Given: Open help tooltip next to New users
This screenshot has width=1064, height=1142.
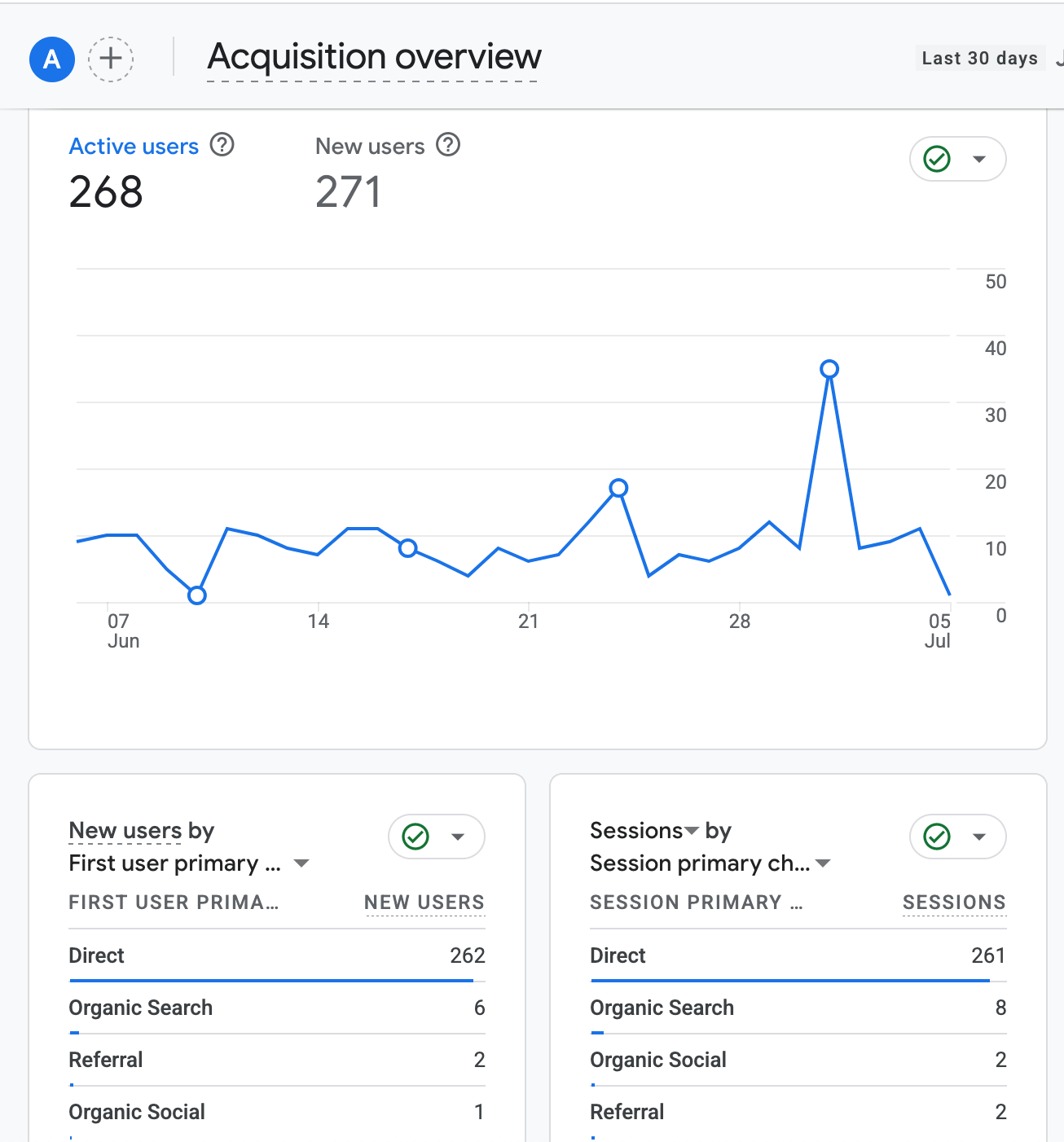Looking at the screenshot, I should 448,145.
